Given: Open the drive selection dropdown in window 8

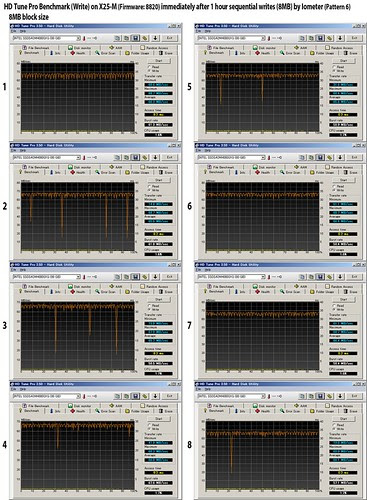Looking at the screenshot, I should [x=231, y=396].
